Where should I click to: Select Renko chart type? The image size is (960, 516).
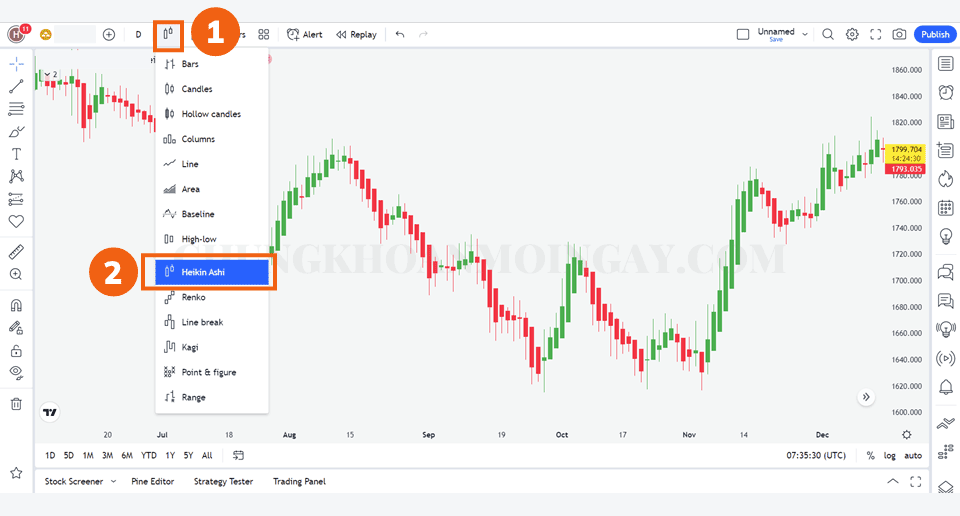pyautogui.click(x=194, y=297)
